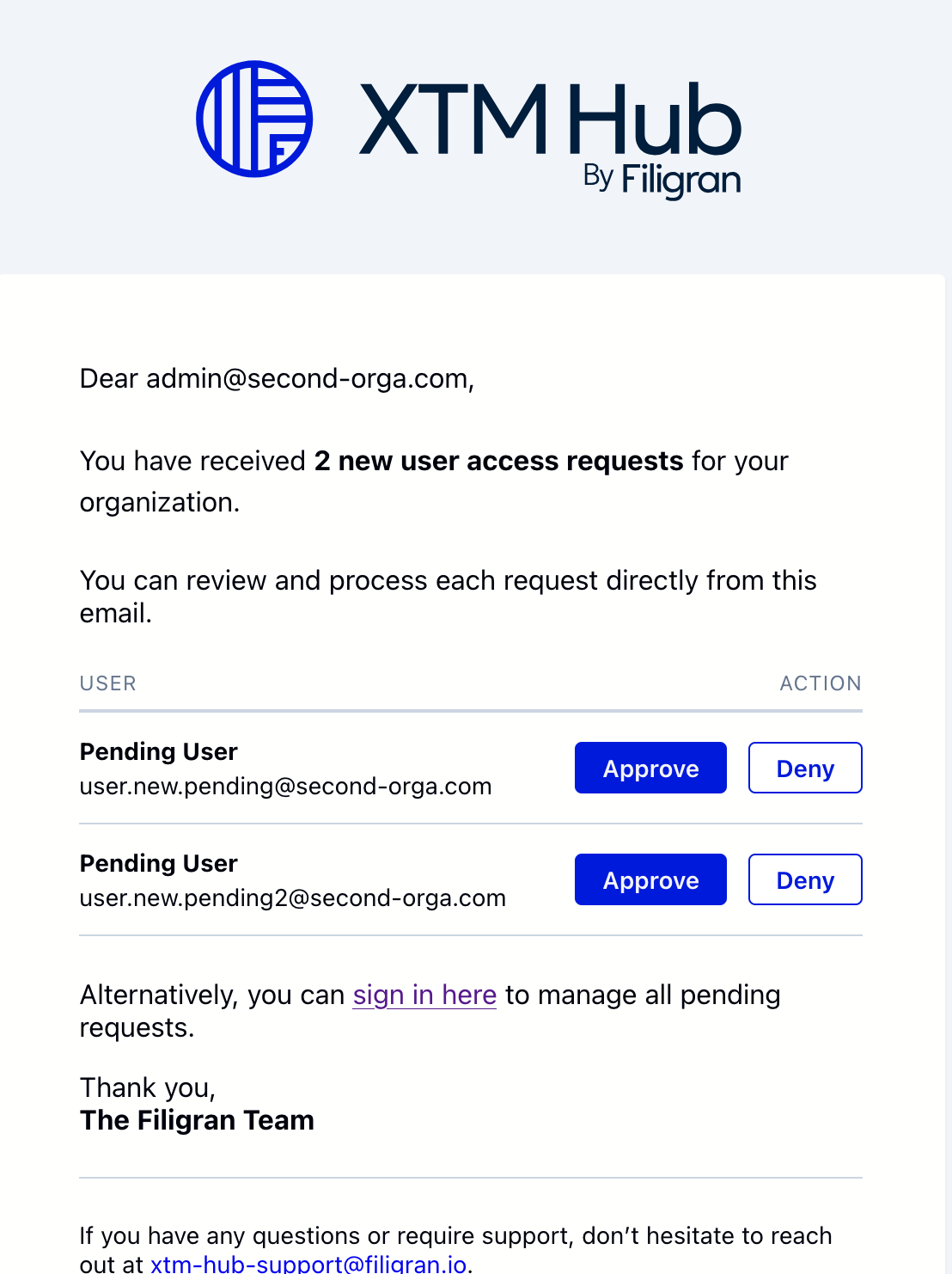Viewport: 952px width, 1274px height.
Task: Deny user.new.pending@second-orga.com request
Action: 805,768
